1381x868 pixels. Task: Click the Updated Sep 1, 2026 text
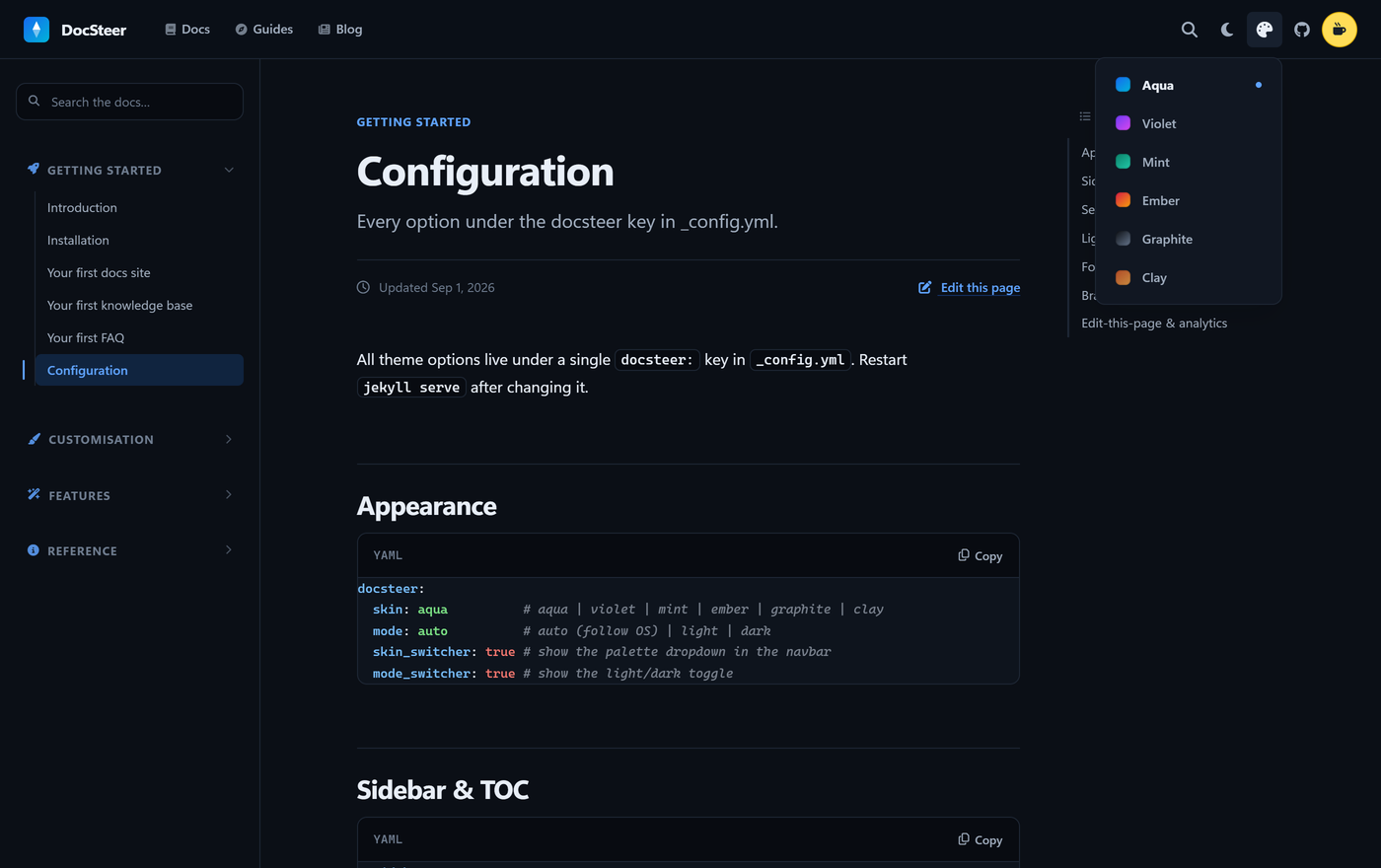coord(437,287)
